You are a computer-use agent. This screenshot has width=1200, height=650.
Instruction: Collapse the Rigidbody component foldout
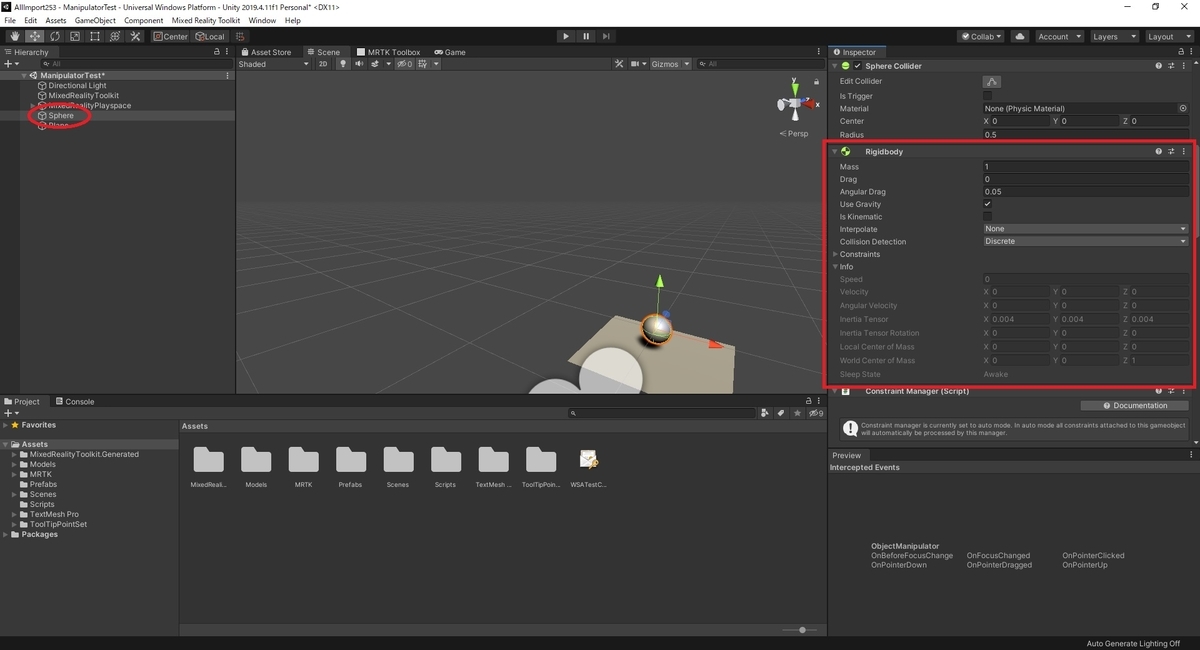[x=835, y=152]
